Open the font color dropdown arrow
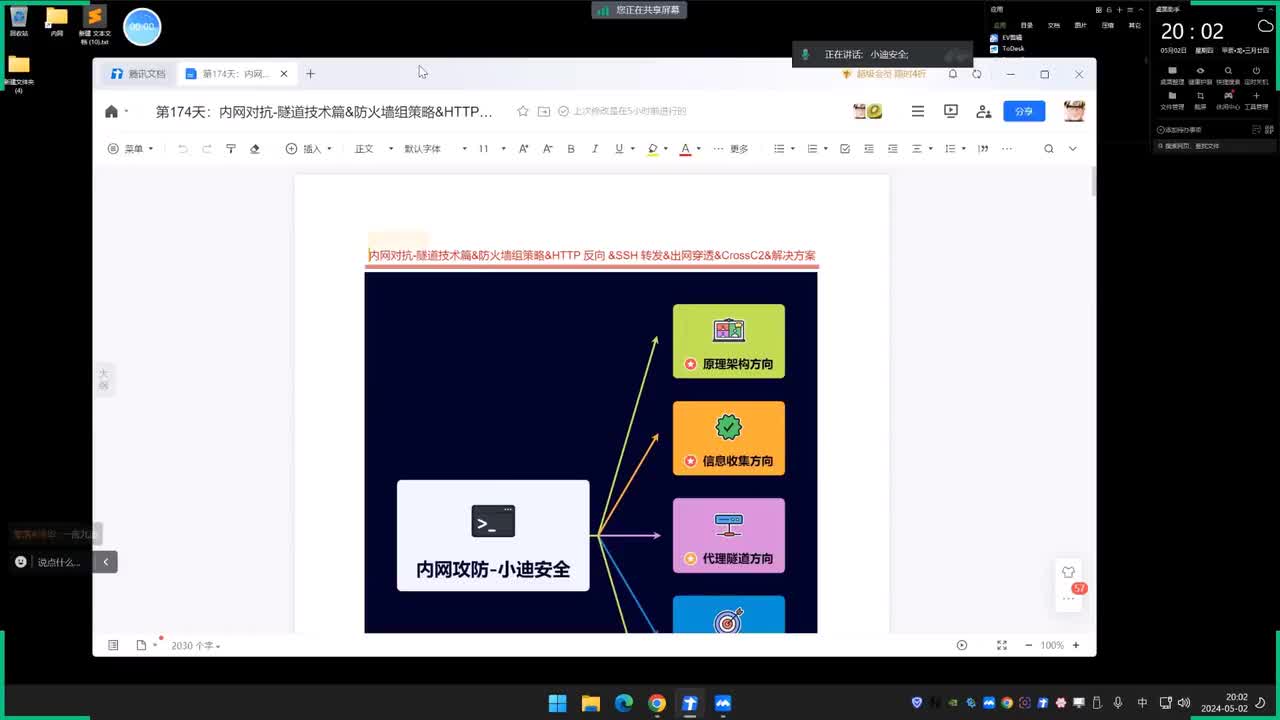Image resolution: width=1280 pixels, height=720 pixels. (x=698, y=149)
